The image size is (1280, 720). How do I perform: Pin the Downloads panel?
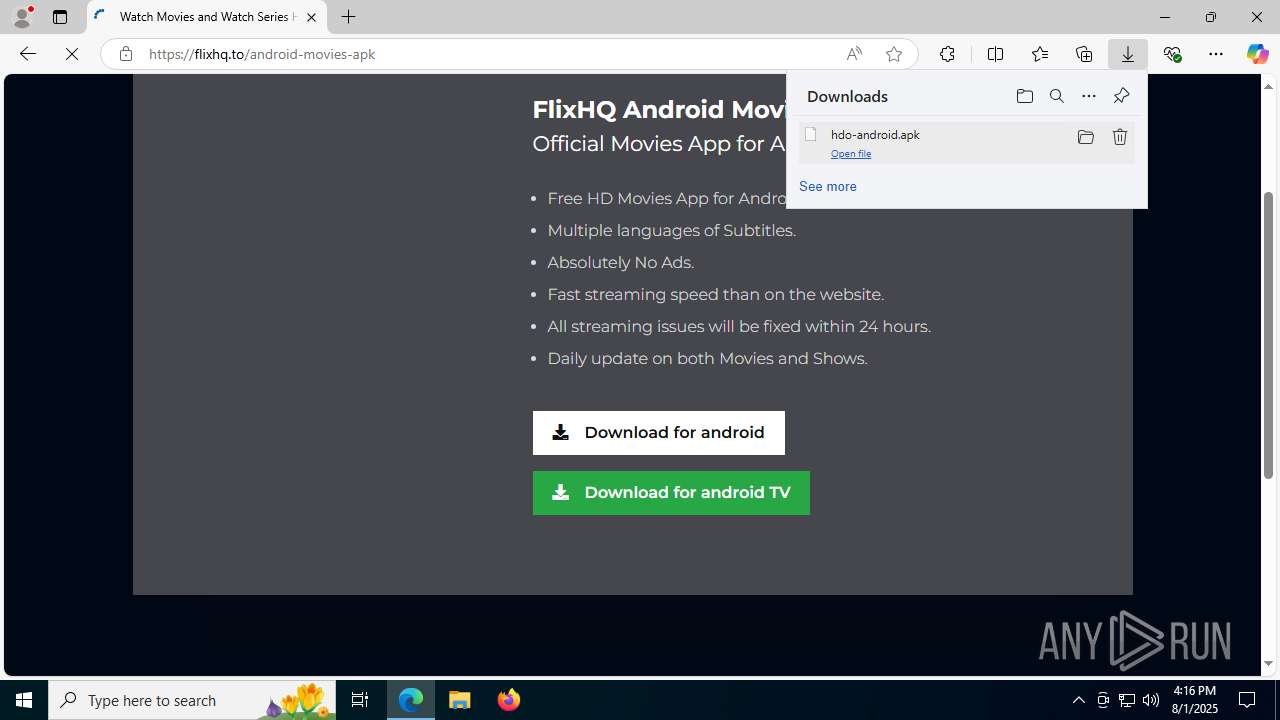[1121, 96]
